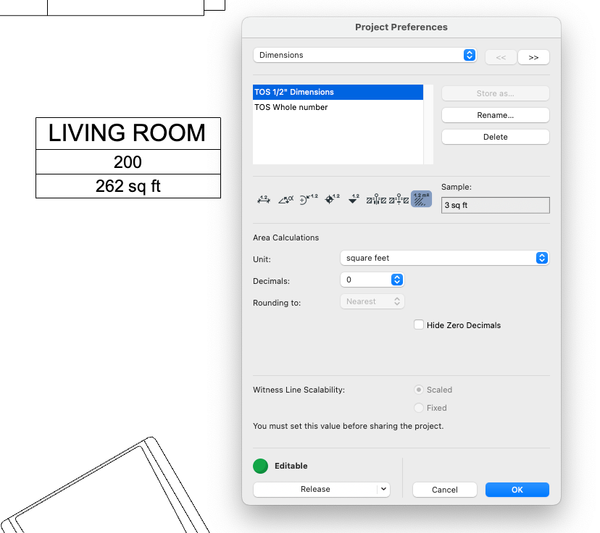Select the Level Dimensions type icon
The image size is (600, 533).
coord(332,199)
